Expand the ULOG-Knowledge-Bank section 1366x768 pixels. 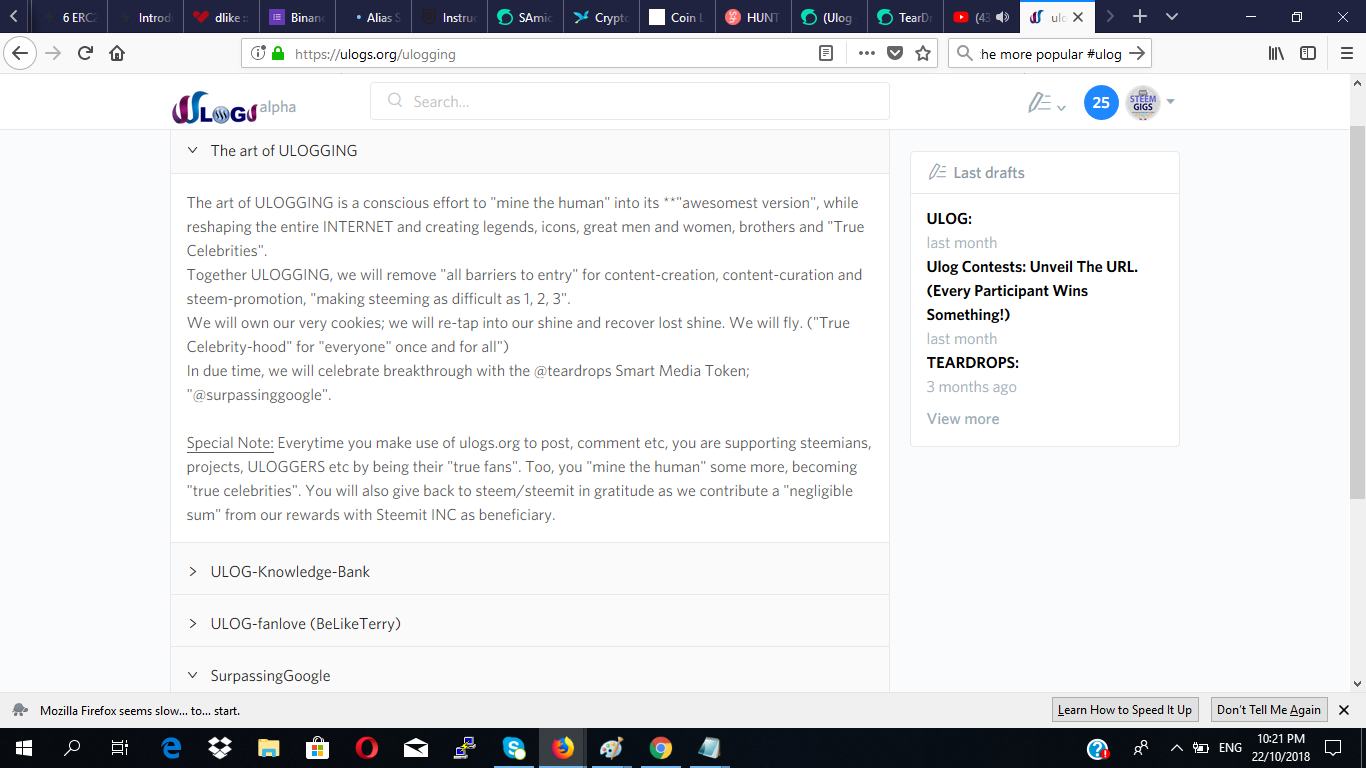pos(530,572)
